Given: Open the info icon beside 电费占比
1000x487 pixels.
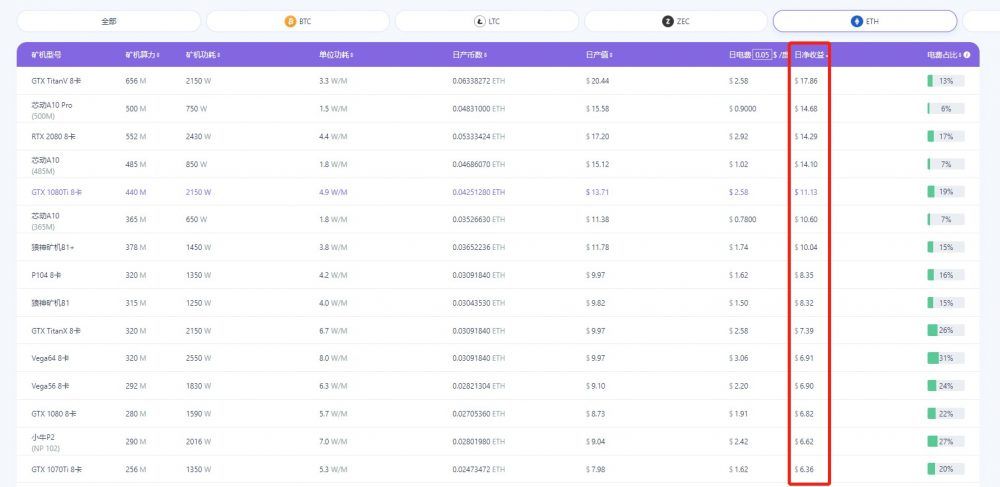Looking at the screenshot, I should coord(967,55).
